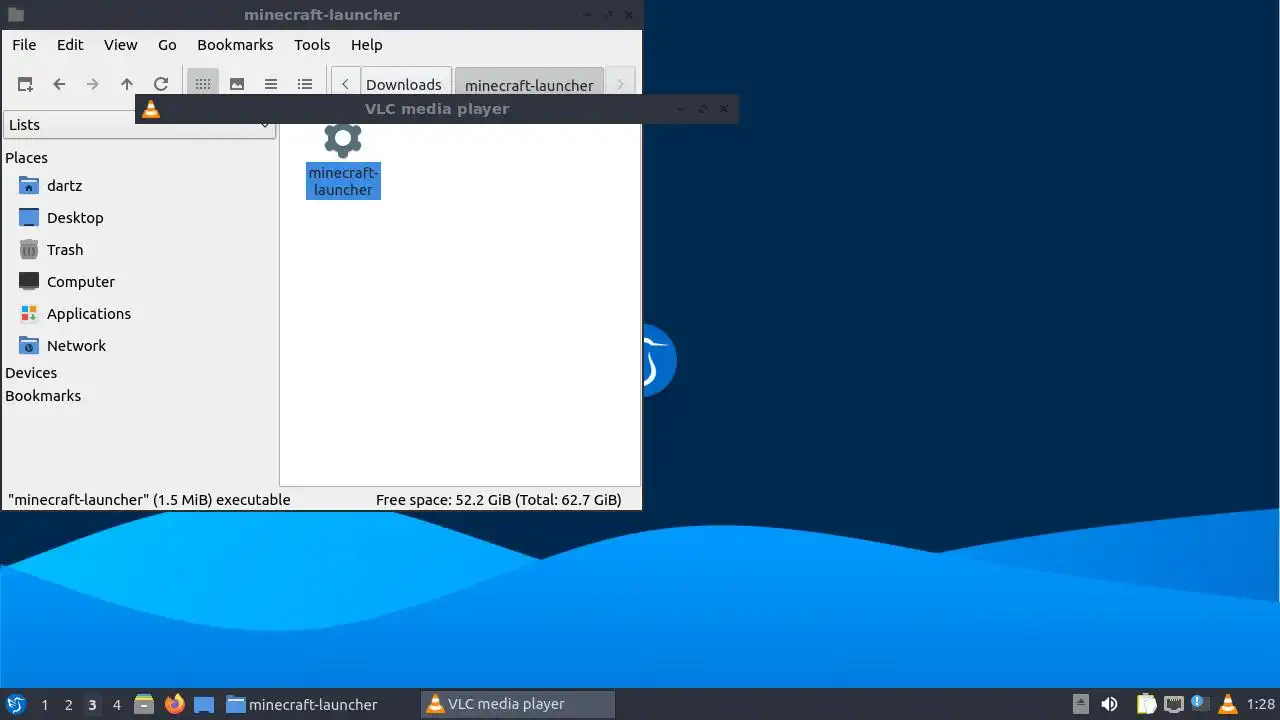Go to Downloads in path bar
Viewport: 1280px width, 720px height.
click(403, 84)
